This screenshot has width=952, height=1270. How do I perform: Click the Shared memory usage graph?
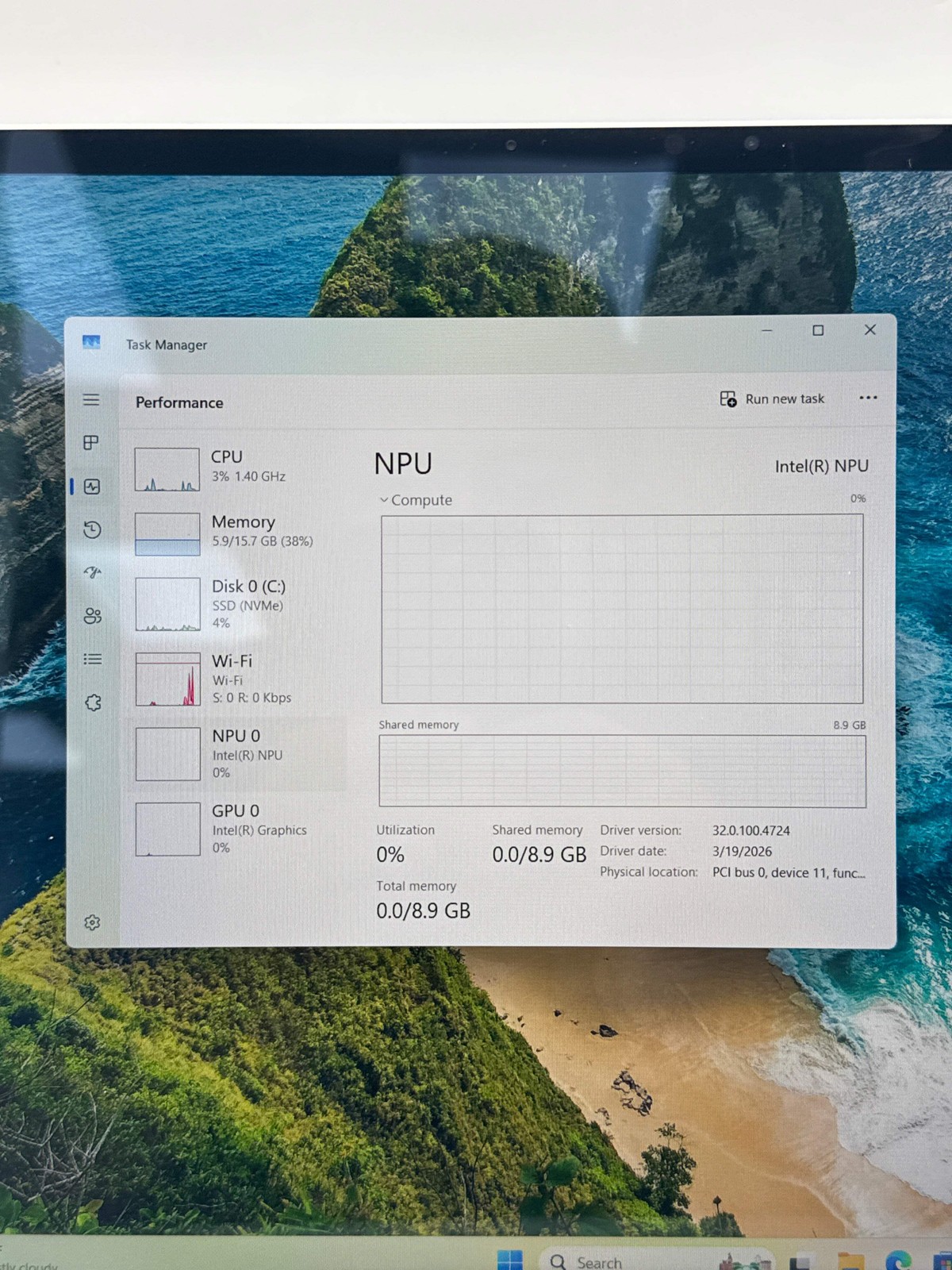click(622, 771)
